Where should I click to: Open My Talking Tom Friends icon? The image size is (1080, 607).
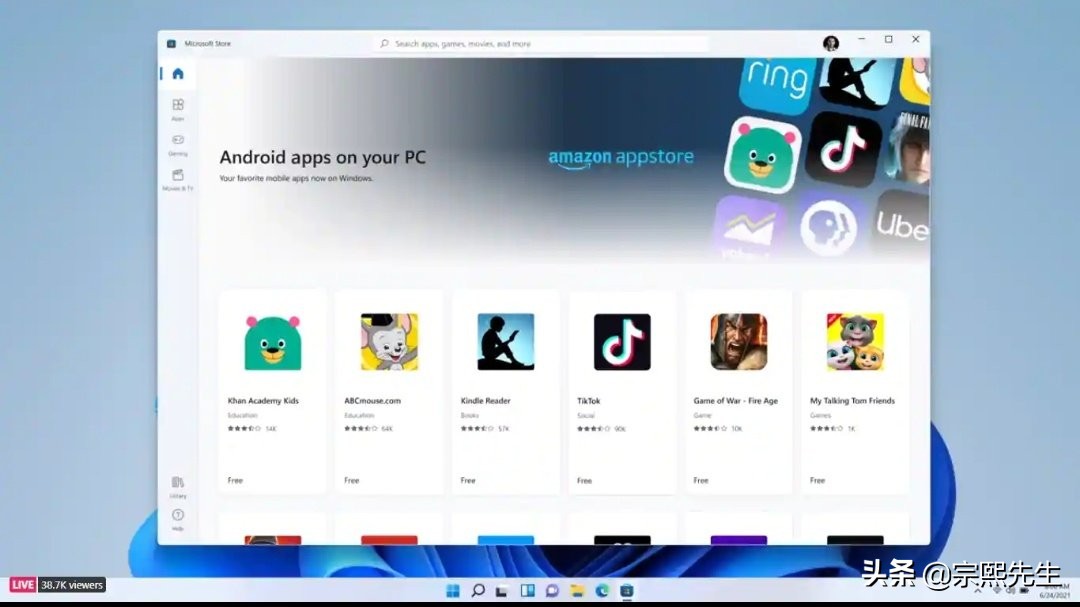(x=855, y=342)
